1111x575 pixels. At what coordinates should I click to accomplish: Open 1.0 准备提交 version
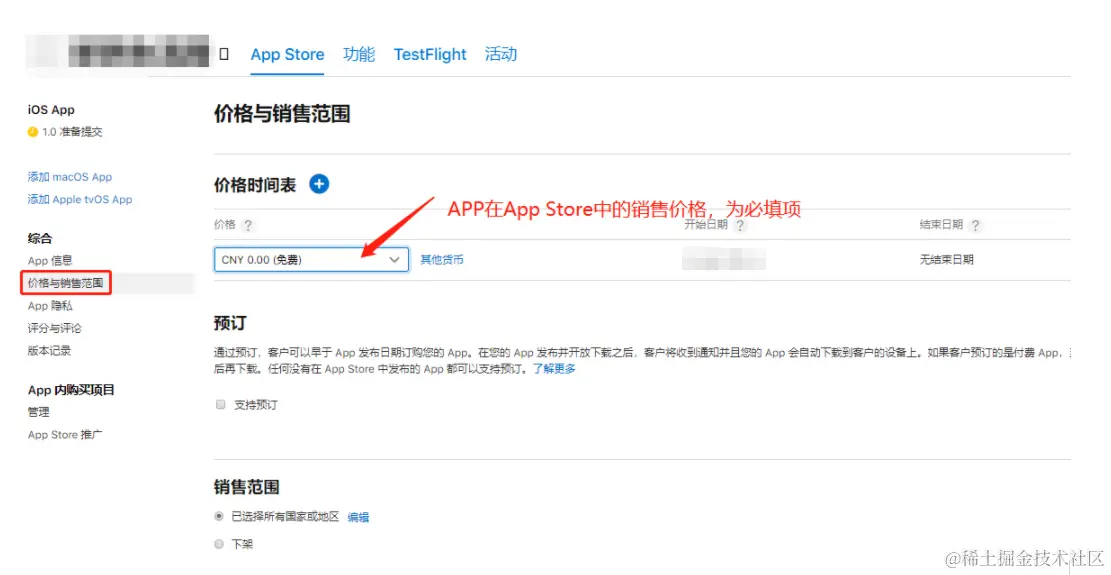[x=72, y=132]
